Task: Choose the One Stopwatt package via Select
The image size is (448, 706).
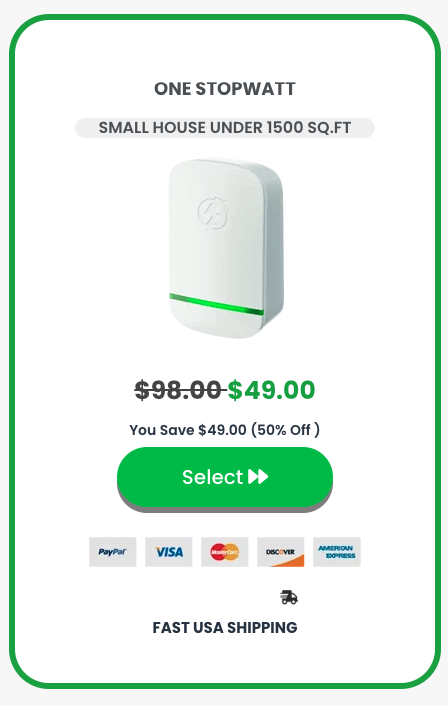Action: tap(225, 477)
